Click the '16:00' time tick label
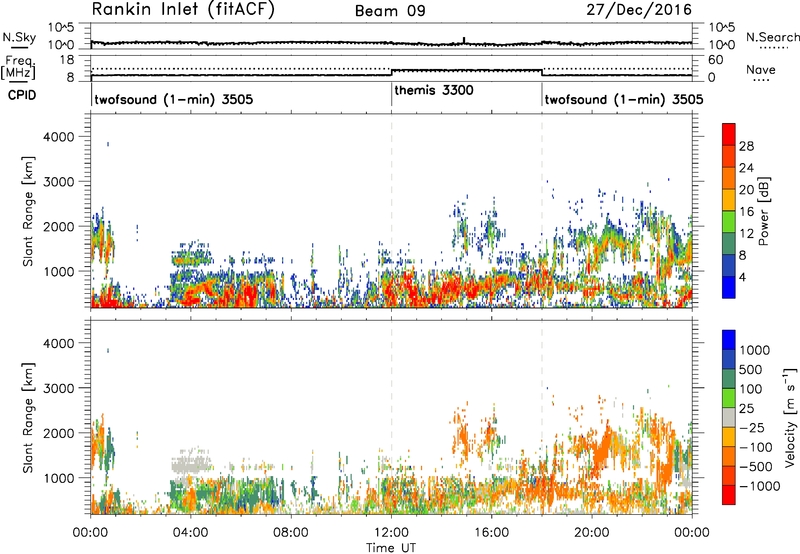Screen dimensions: 800x554 491,533
